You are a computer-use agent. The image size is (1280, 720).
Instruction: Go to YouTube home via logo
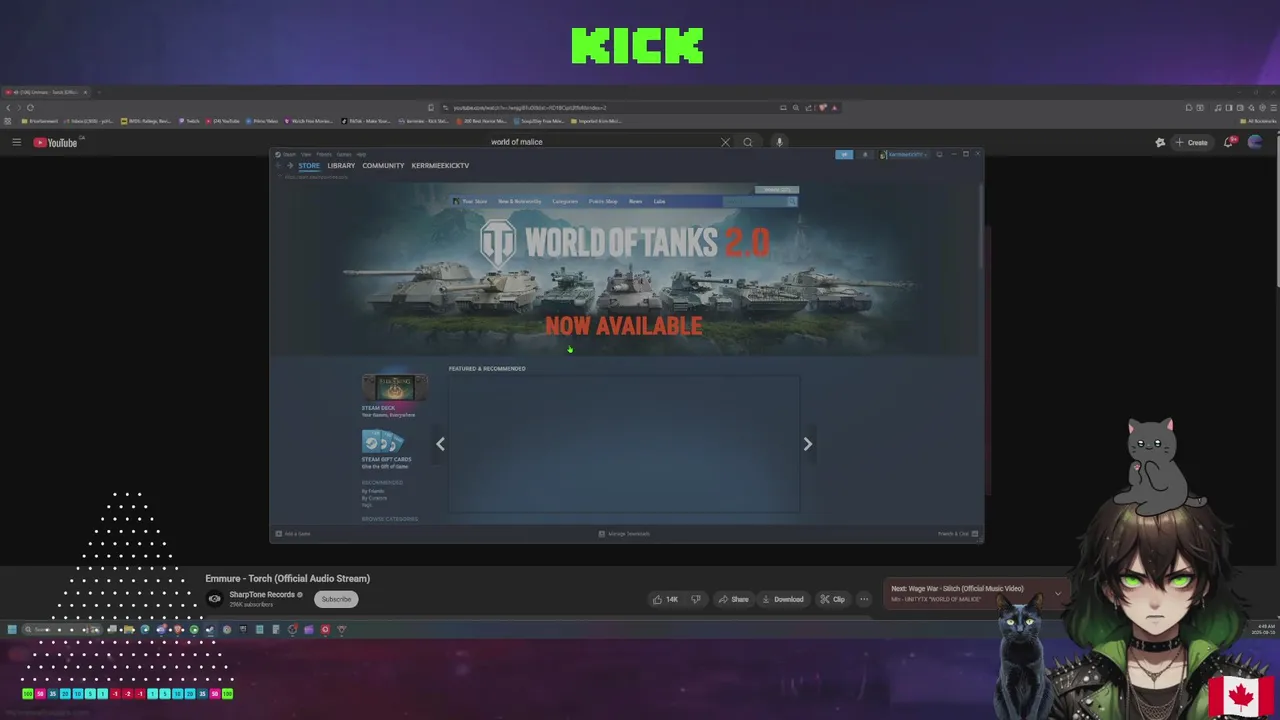(55, 143)
